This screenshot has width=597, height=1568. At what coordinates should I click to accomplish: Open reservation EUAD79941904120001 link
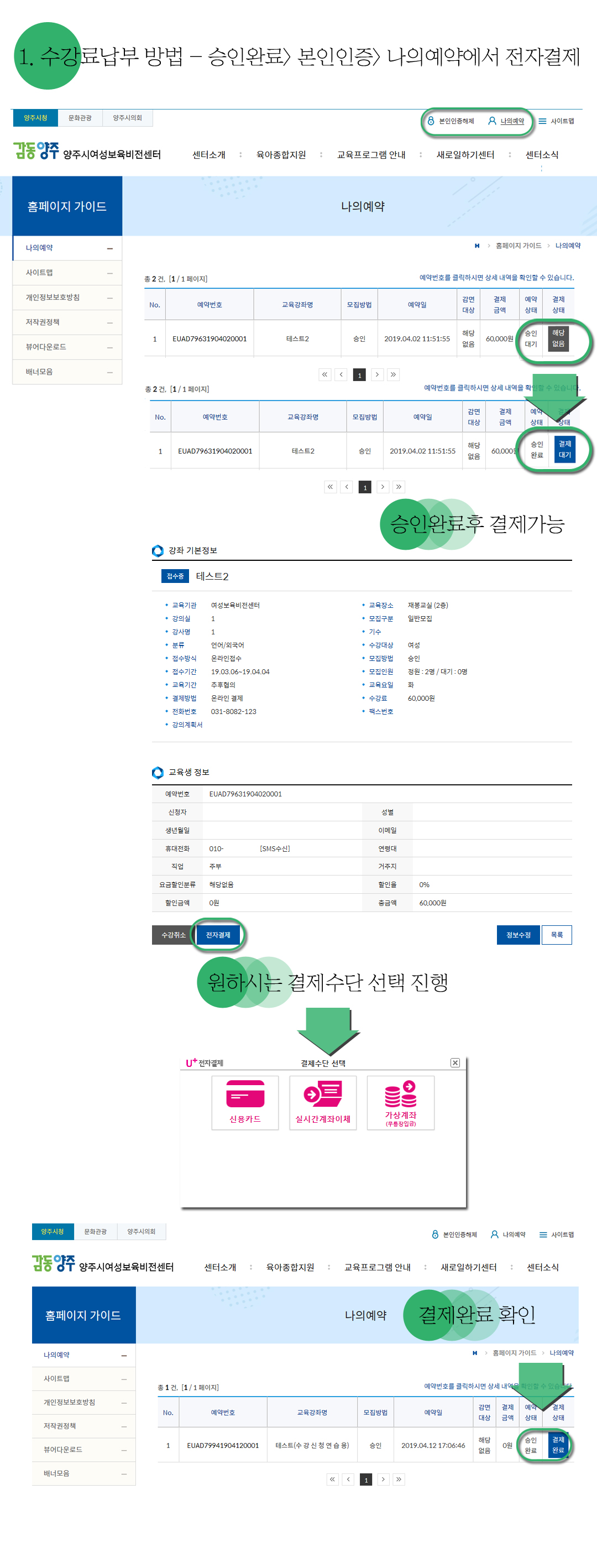(223, 1445)
